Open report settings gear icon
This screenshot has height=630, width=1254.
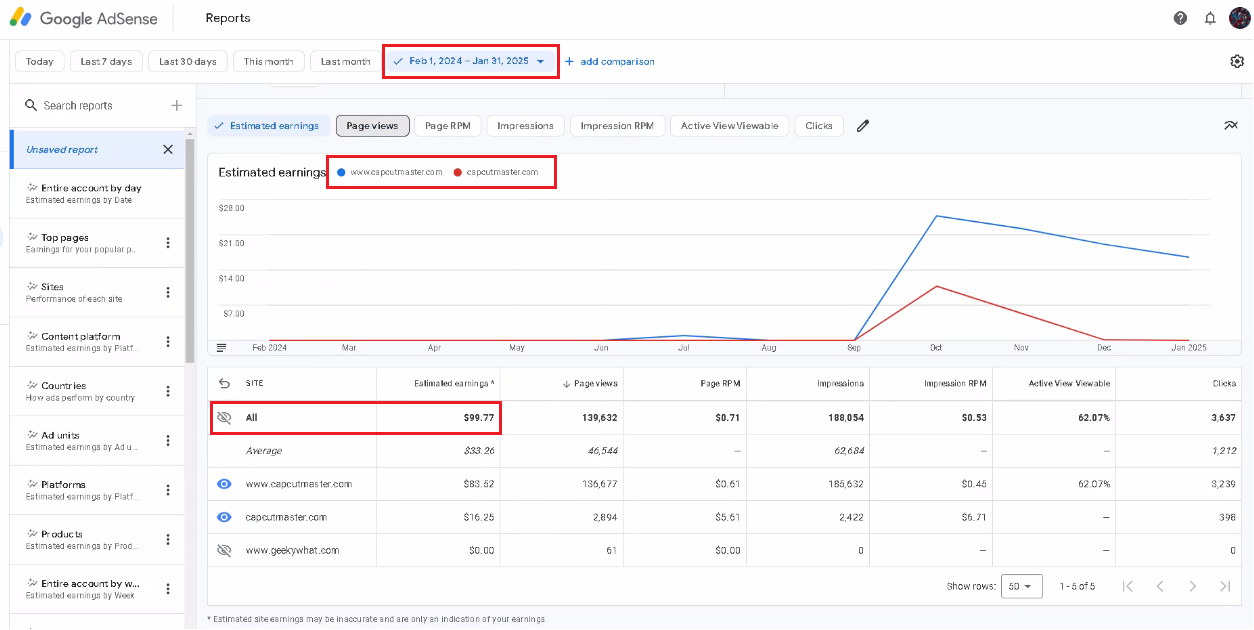(1237, 61)
